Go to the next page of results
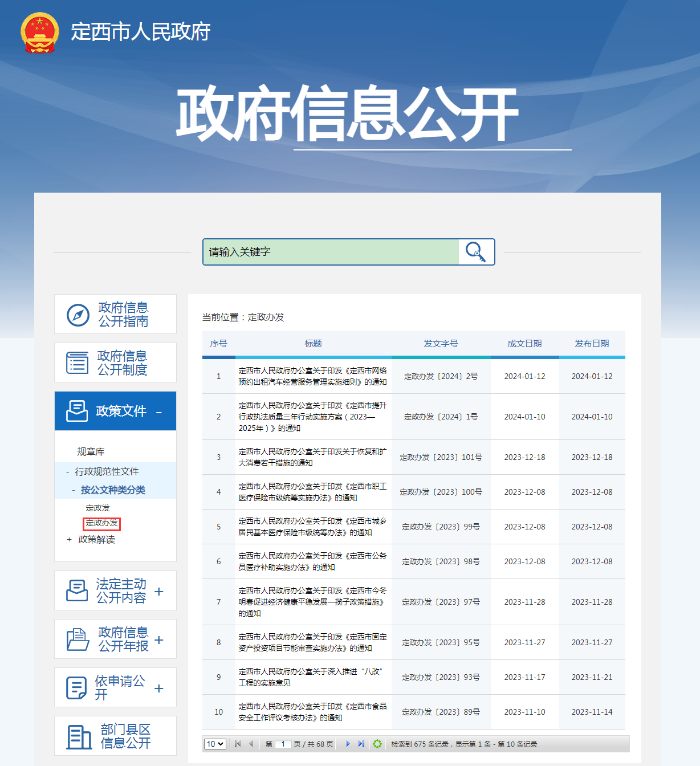Screen dimensions: 700x766 [346, 744]
